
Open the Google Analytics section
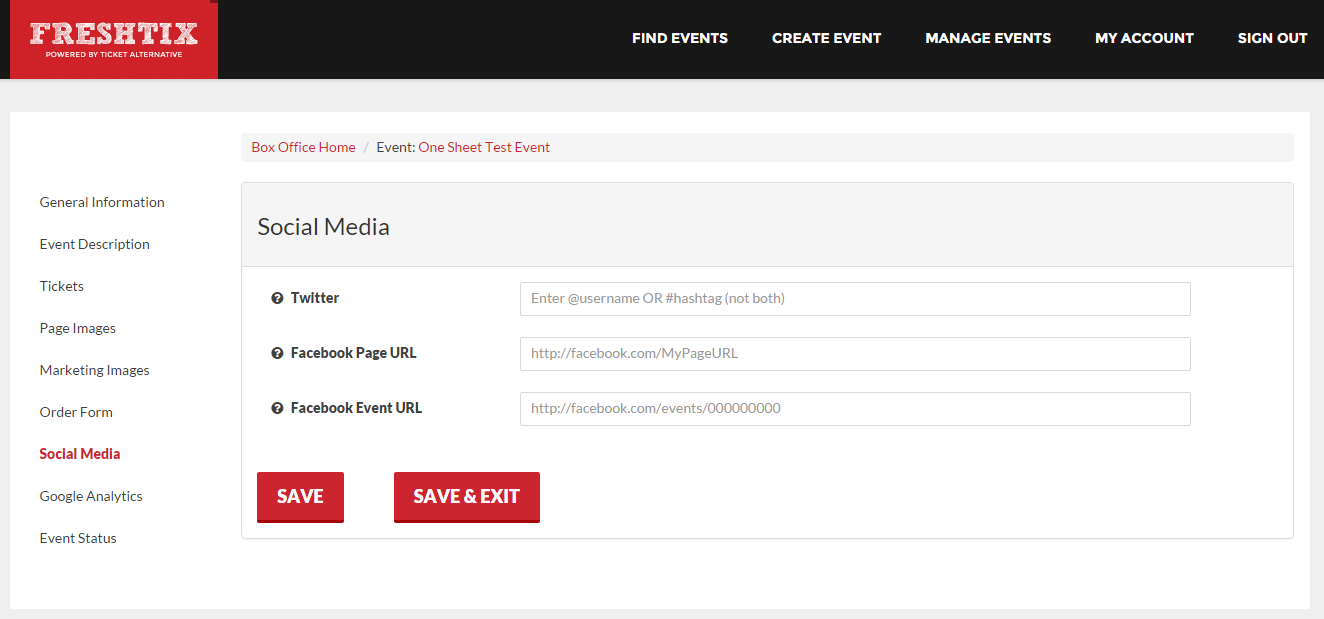pos(91,496)
